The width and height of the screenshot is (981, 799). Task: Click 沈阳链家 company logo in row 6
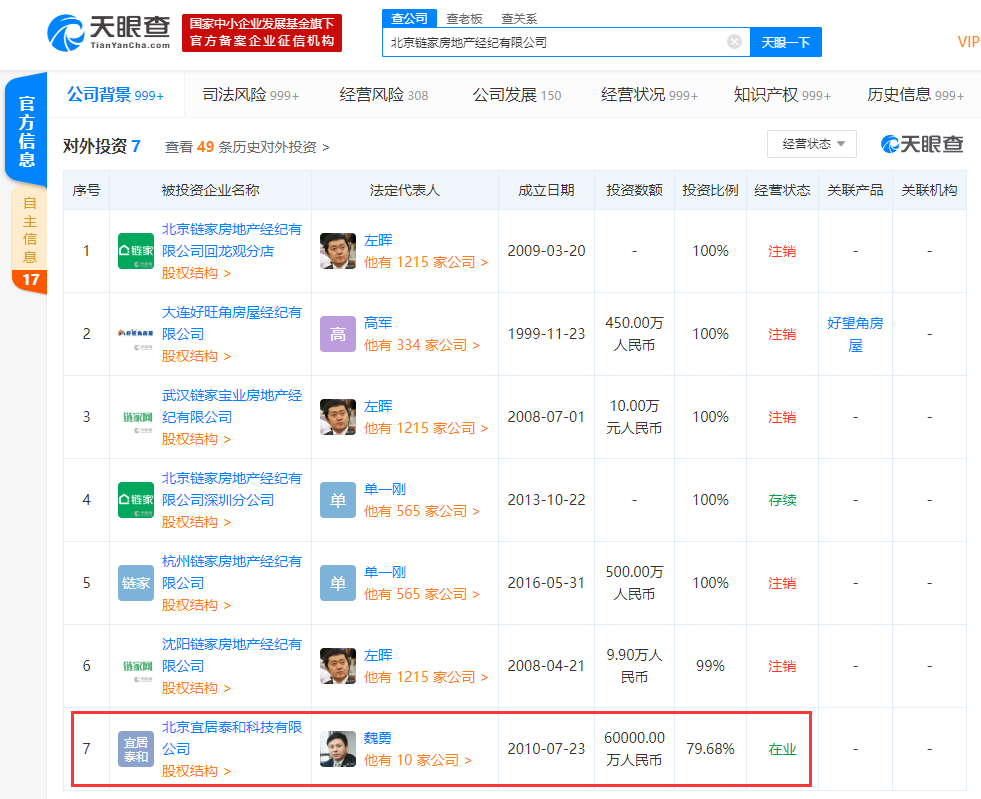pos(136,666)
